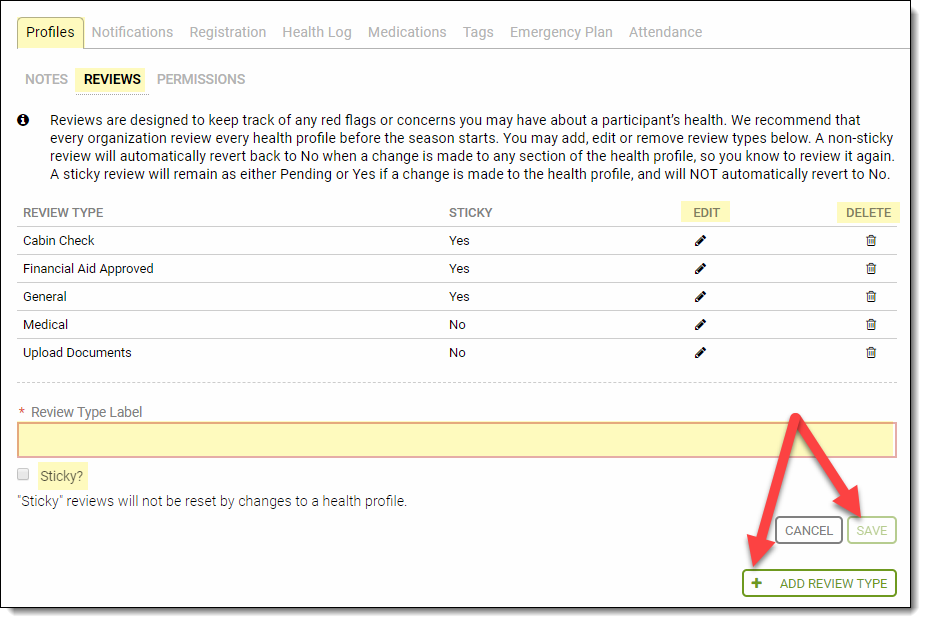The width and height of the screenshot is (926, 623).
Task: Edit the Upload Documents review type
Action: [x=700, y=353]
